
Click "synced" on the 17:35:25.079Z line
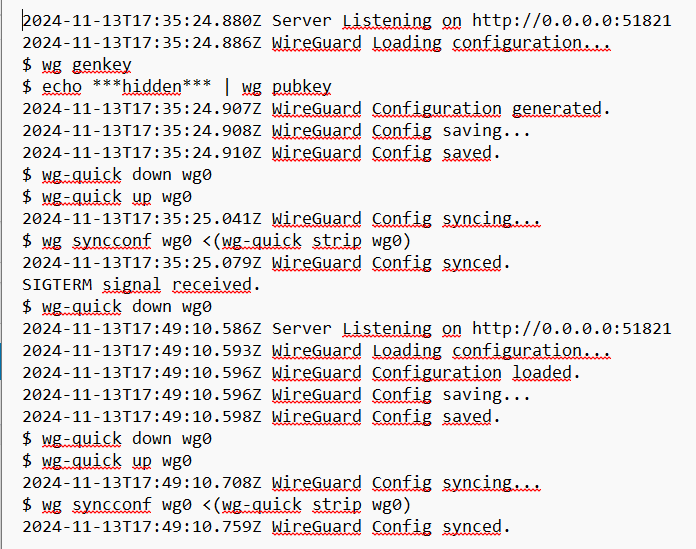(472, 262)
